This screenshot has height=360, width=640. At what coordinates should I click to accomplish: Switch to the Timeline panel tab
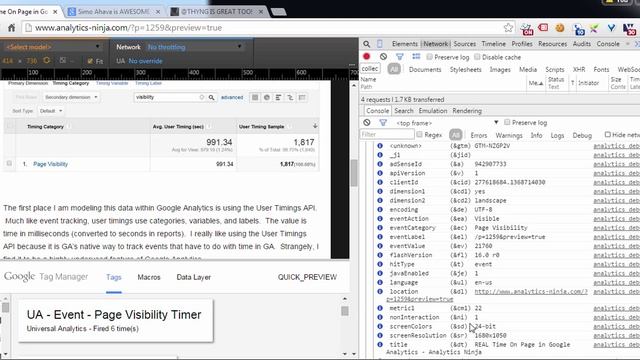pos(493,44)
